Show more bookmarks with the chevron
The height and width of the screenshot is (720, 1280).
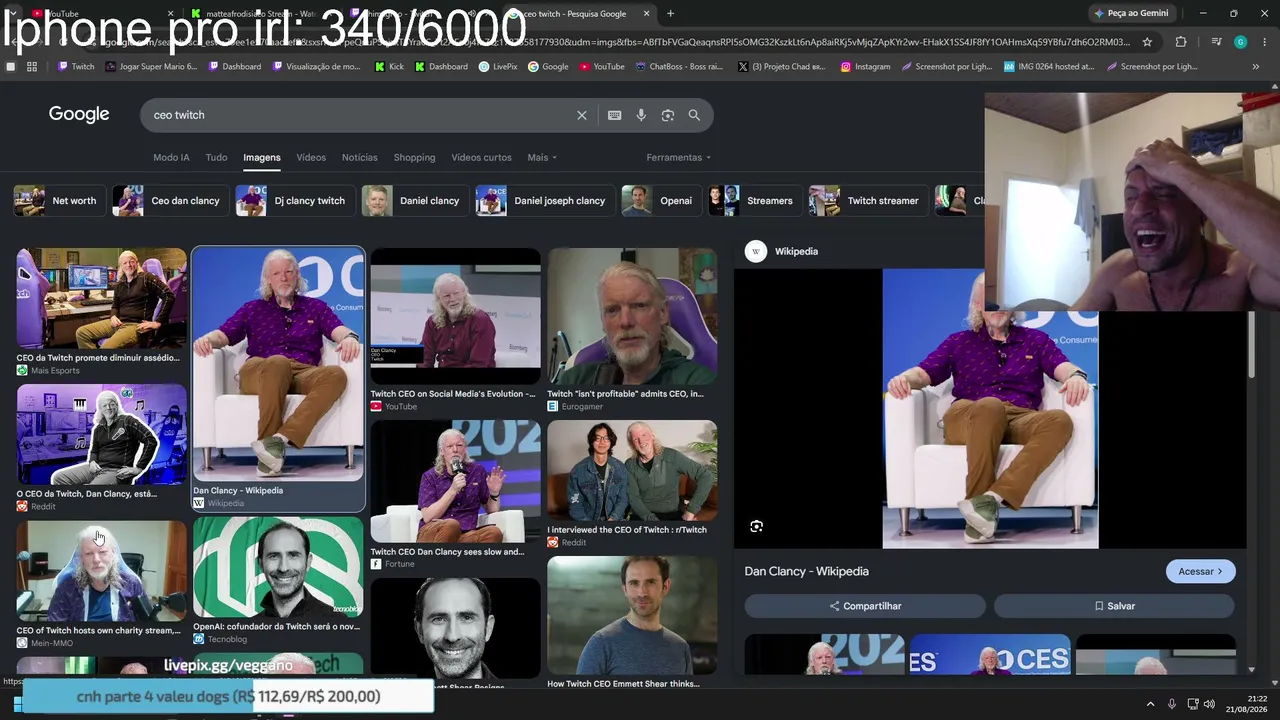(x=1255, y=67)
